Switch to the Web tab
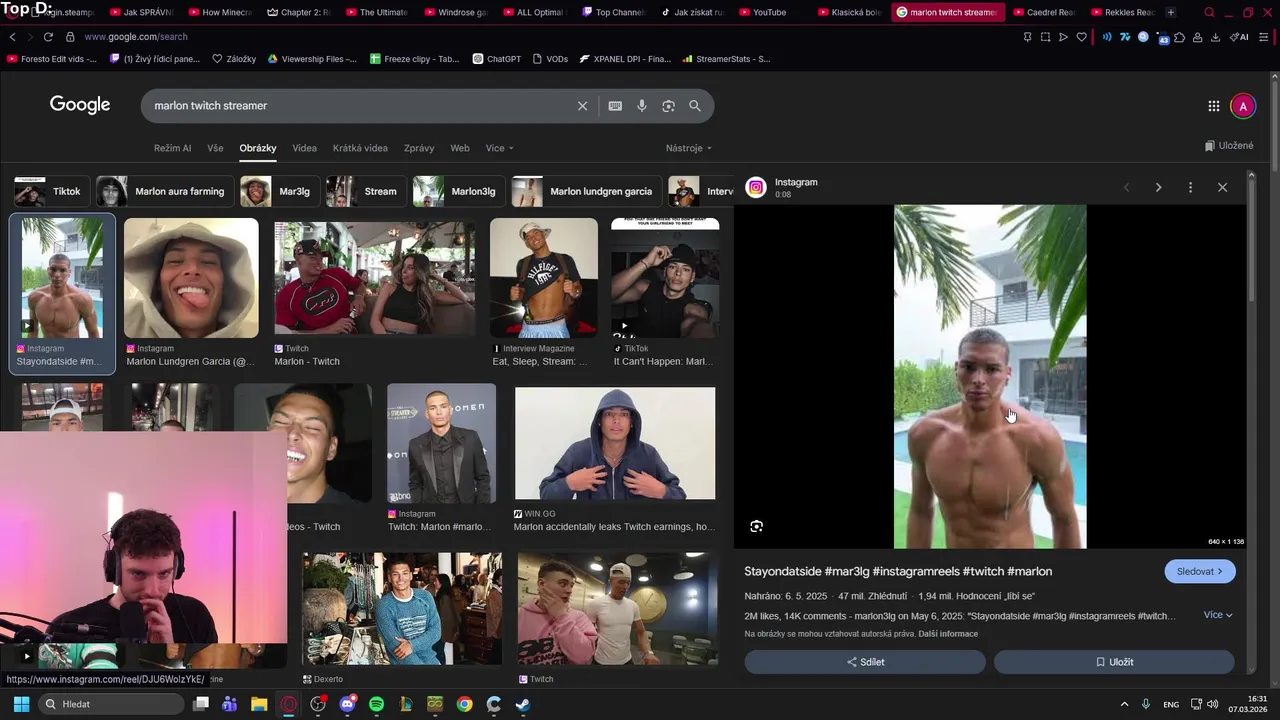Image resolution: width=1280 pixels, height=720 pixels. [x=460, y=148]
